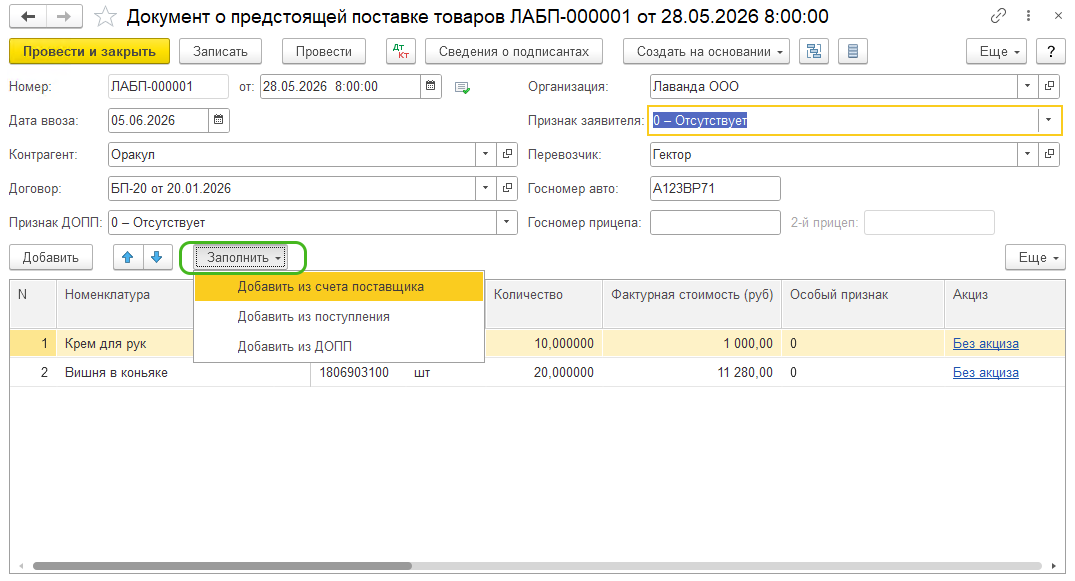The width and height of the screenshot is (1075, 581).
Task: Click the Номенклатура column header
Action: point(125,303)
